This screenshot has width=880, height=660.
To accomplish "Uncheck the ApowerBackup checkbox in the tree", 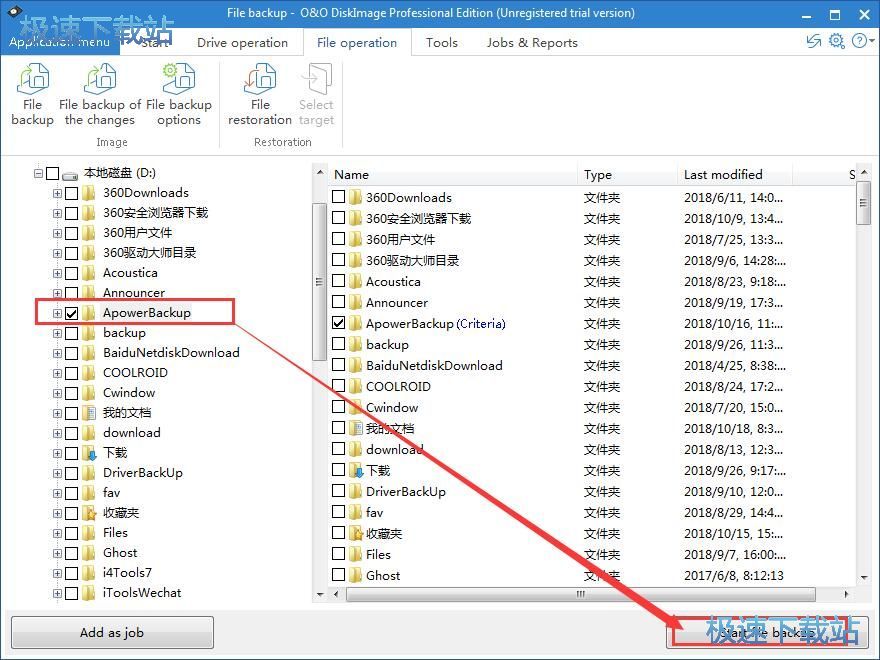I will 71,313.
